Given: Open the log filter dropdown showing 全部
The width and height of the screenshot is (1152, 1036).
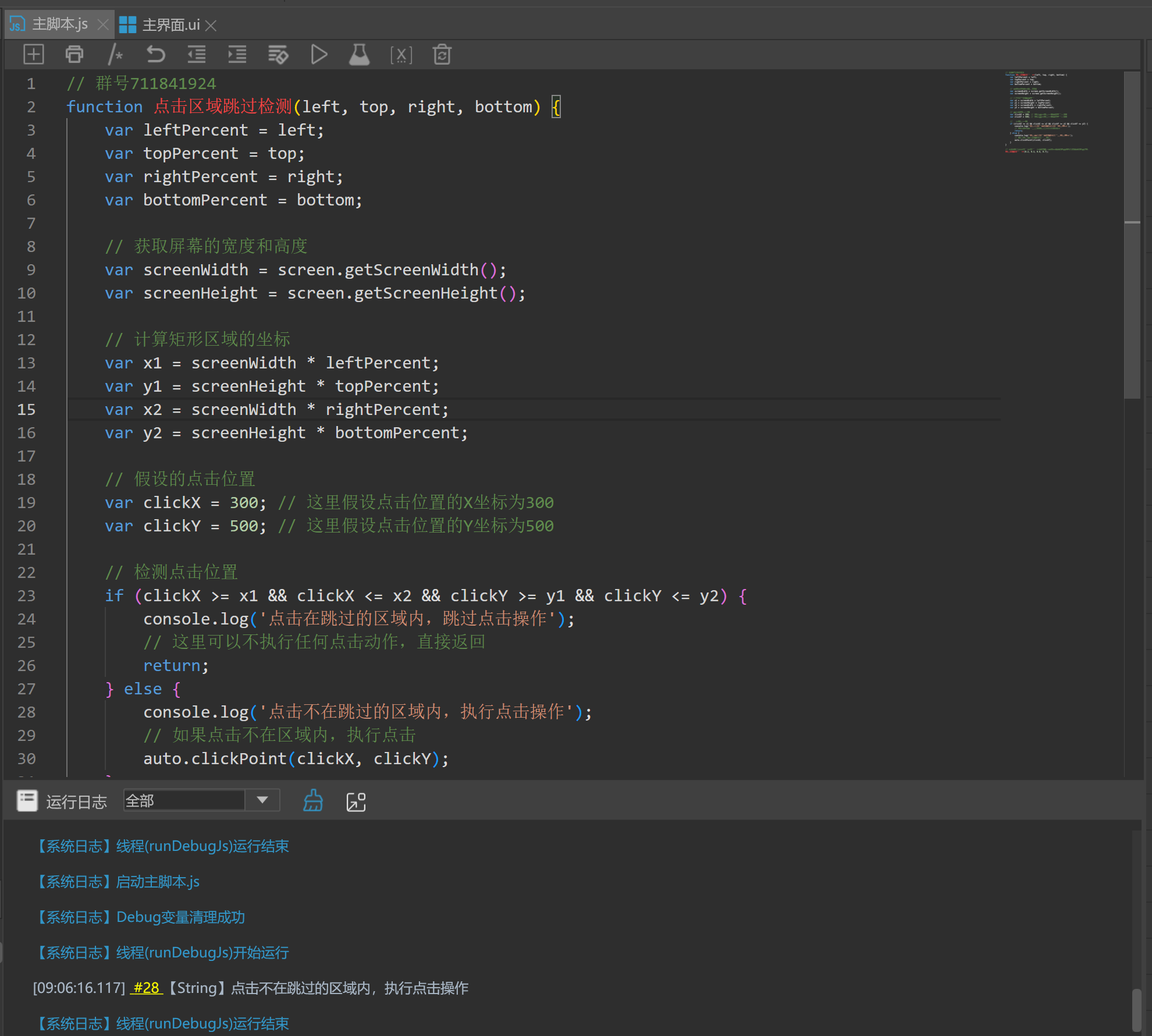Looking at the screenshot, I should [x=201, y=800].
